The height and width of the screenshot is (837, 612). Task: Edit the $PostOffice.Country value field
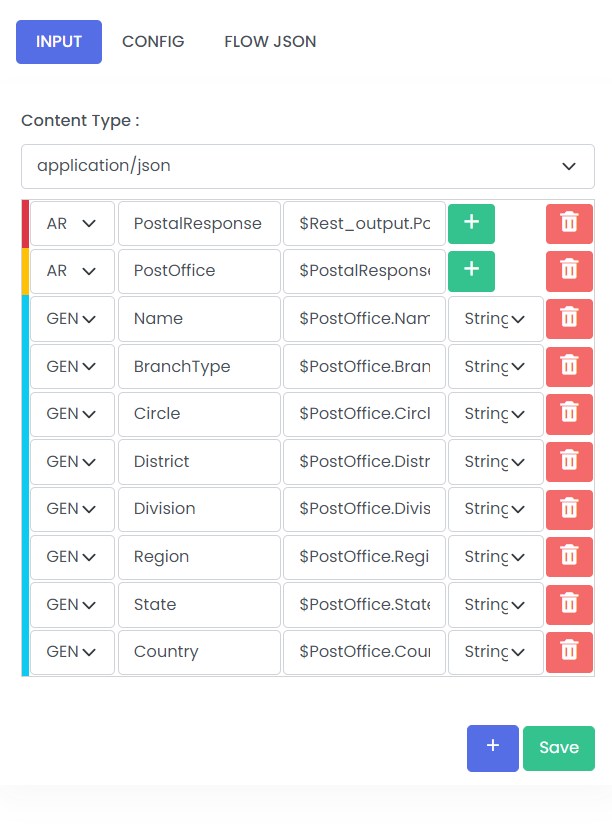coord(364,652)
